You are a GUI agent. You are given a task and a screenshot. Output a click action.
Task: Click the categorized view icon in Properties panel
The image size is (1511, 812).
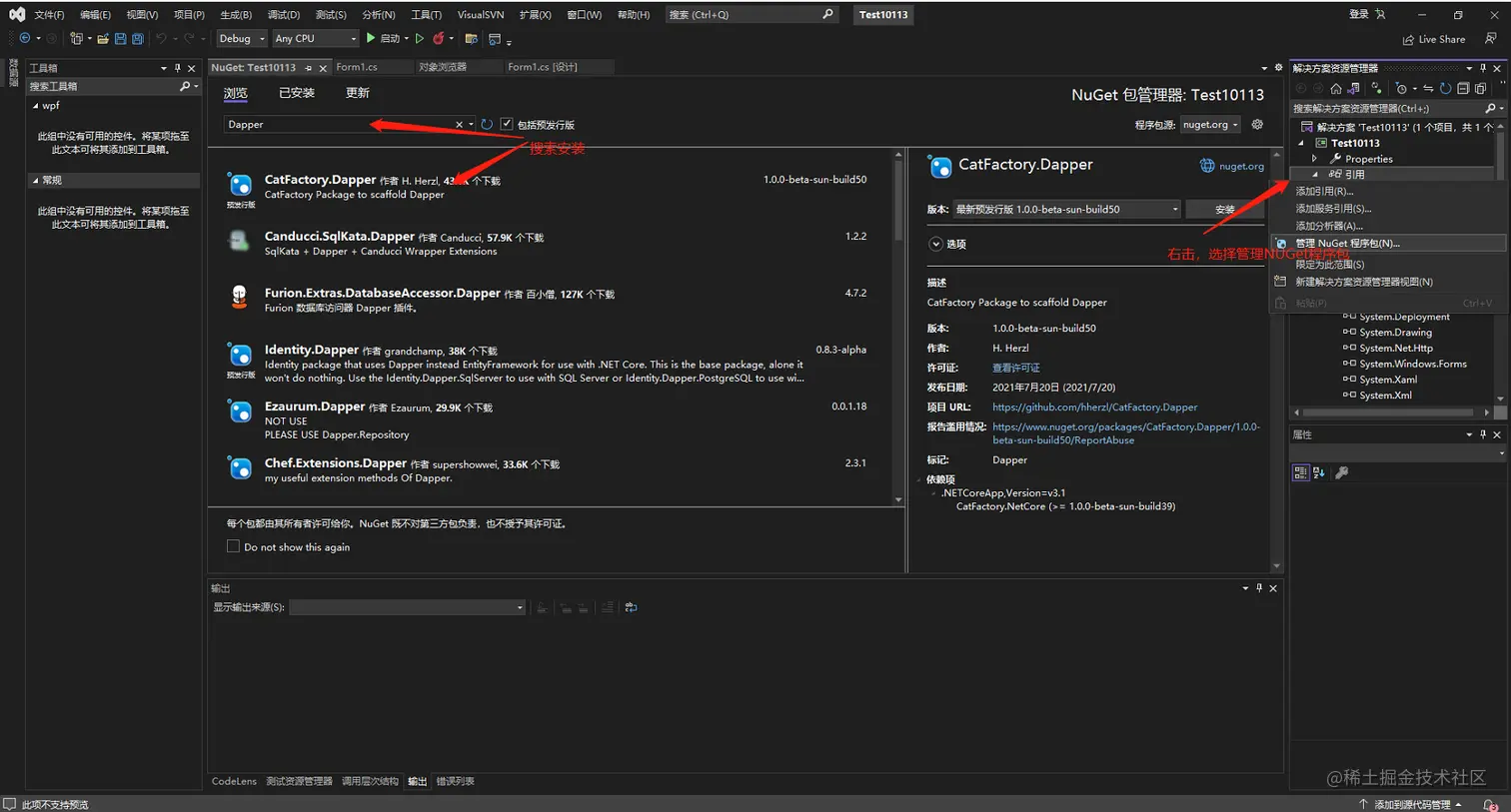1300,472
